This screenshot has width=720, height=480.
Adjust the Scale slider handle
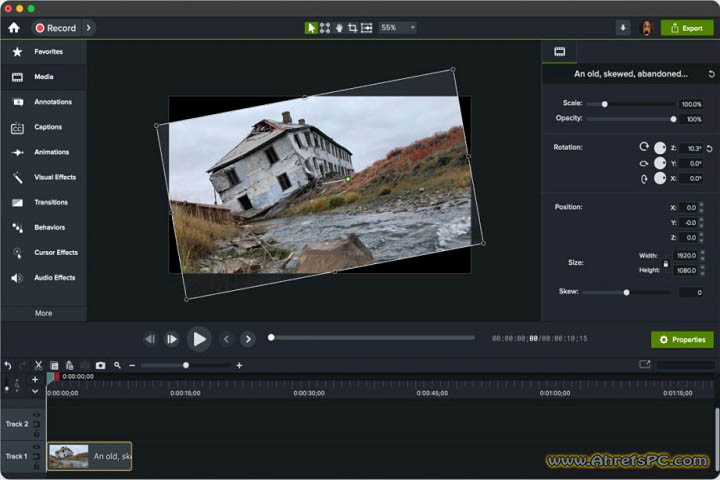tap(605, 104)
